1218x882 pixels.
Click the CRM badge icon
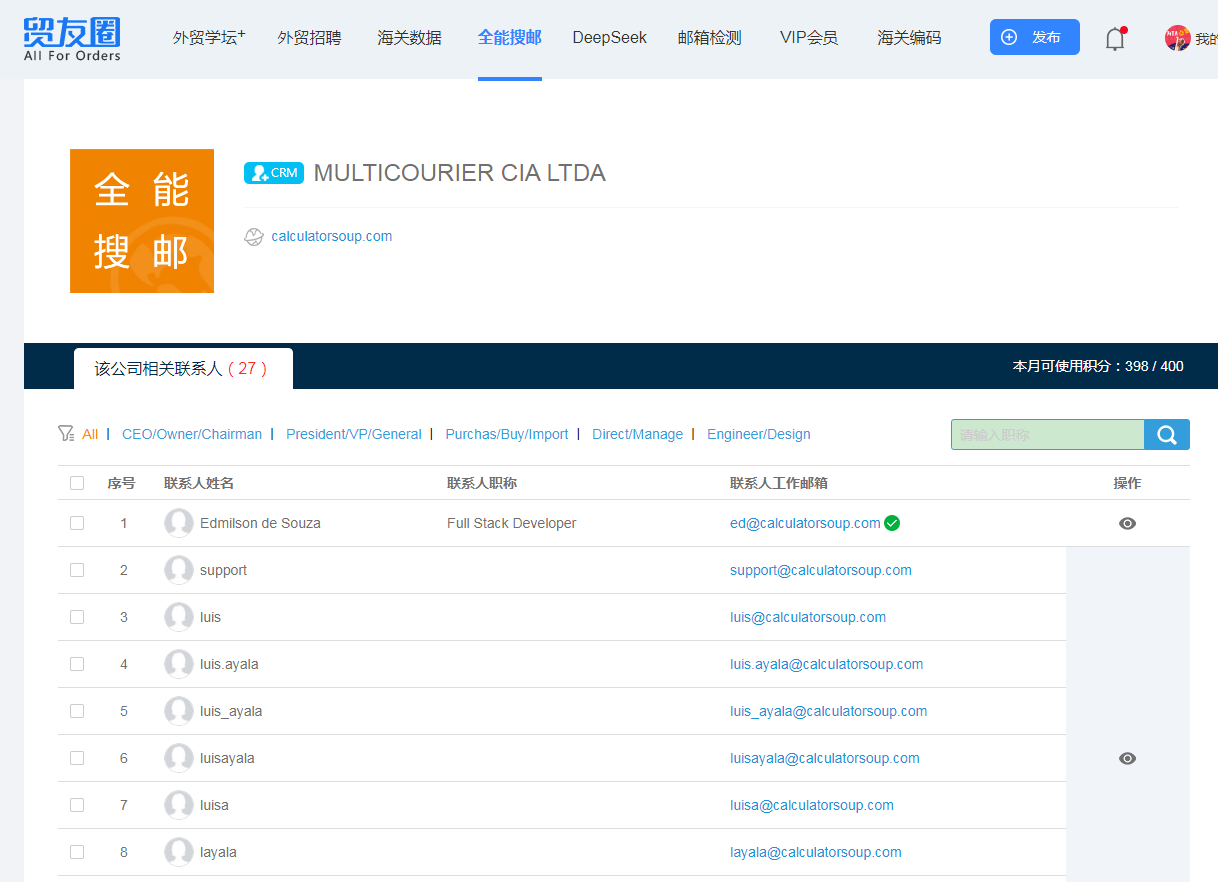tap(273, 173)
